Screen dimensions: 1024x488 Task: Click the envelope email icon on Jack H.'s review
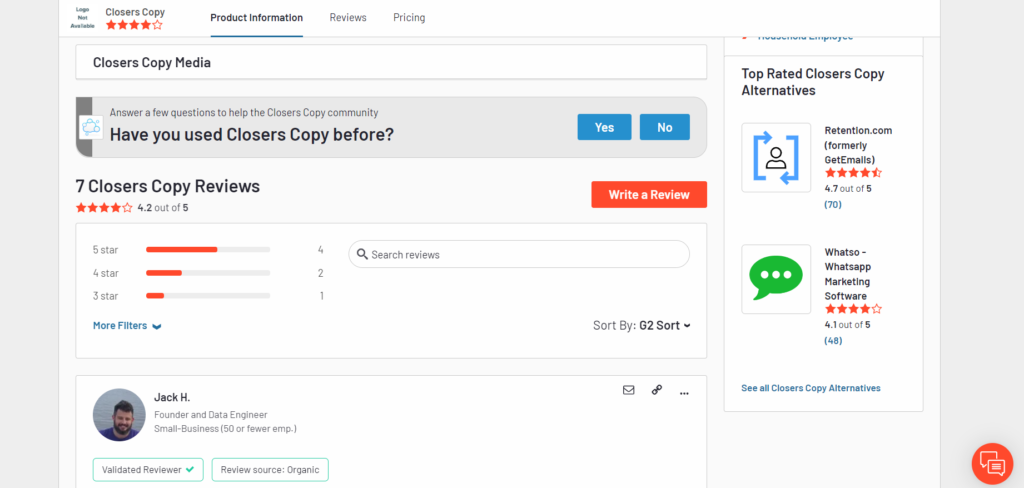[x=628, y=390]
